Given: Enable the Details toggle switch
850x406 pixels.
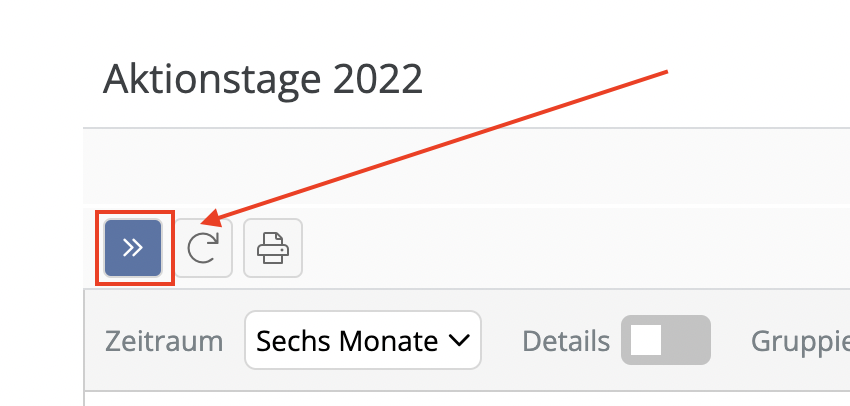Looking at the screenshot, I should pyautogui.click(x=666, y=340).
